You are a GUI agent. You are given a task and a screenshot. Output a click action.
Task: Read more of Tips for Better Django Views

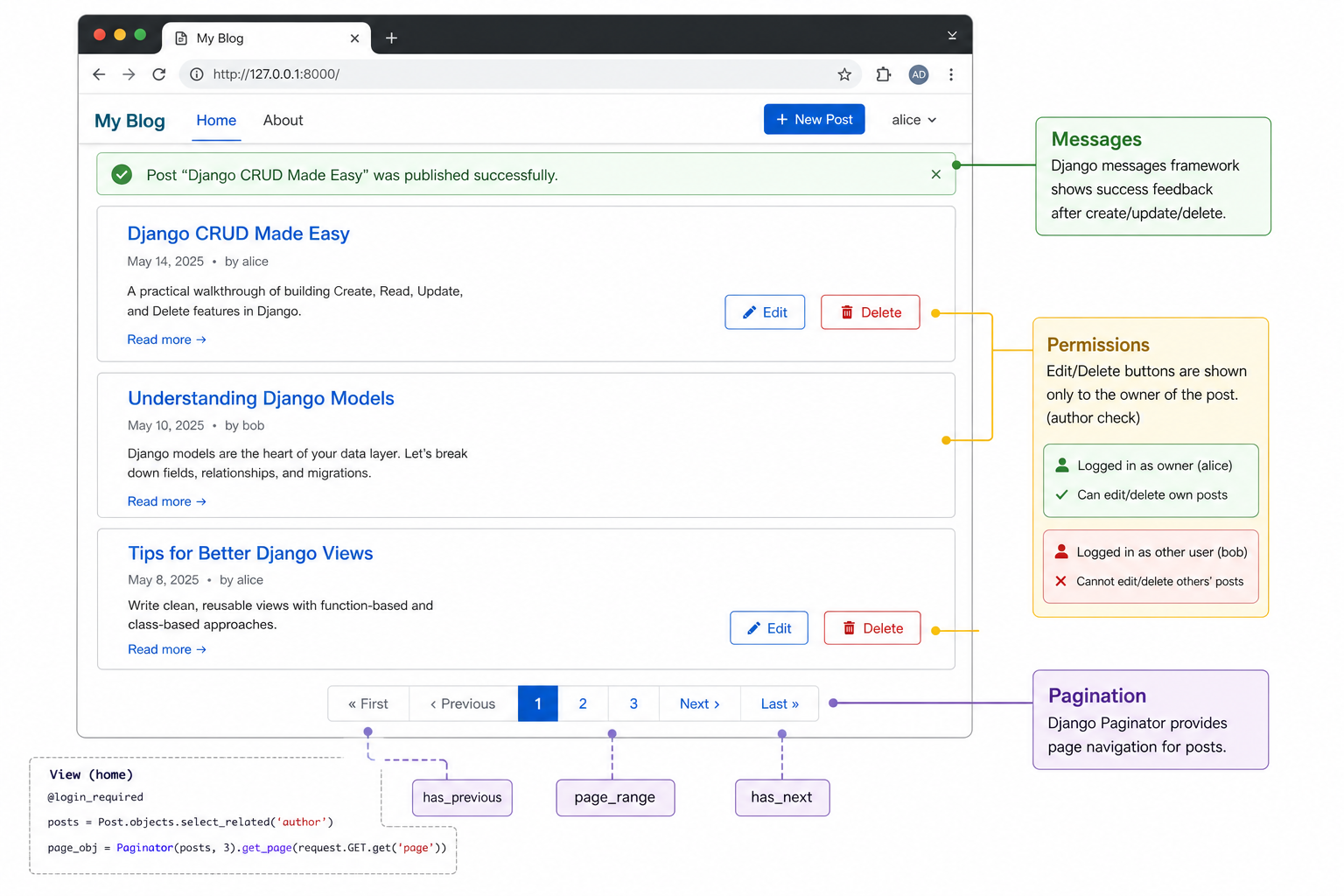tap(167, 649)
